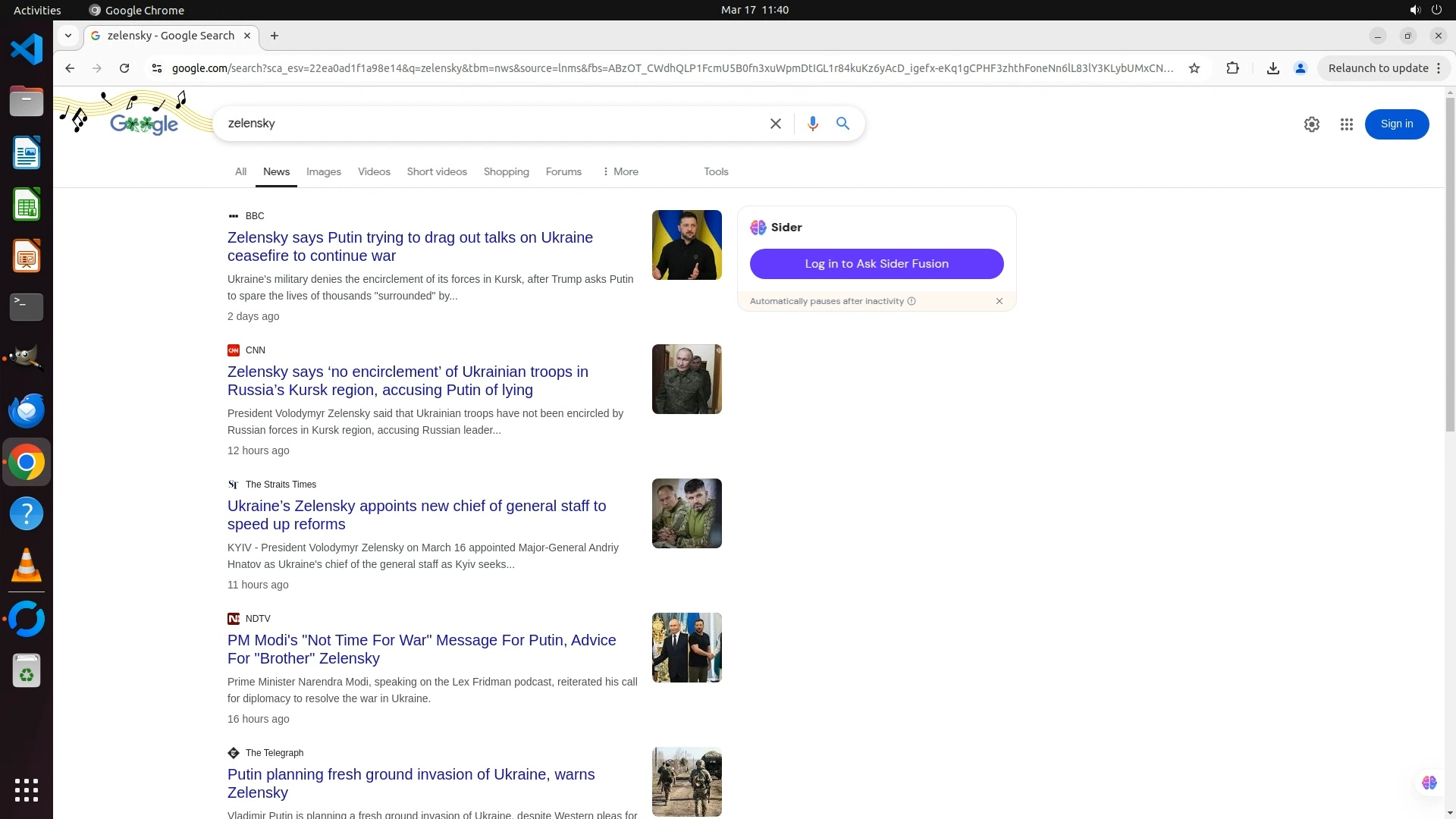
Task: Open Google apps grid icon
Action: (x=1346, y=124)
